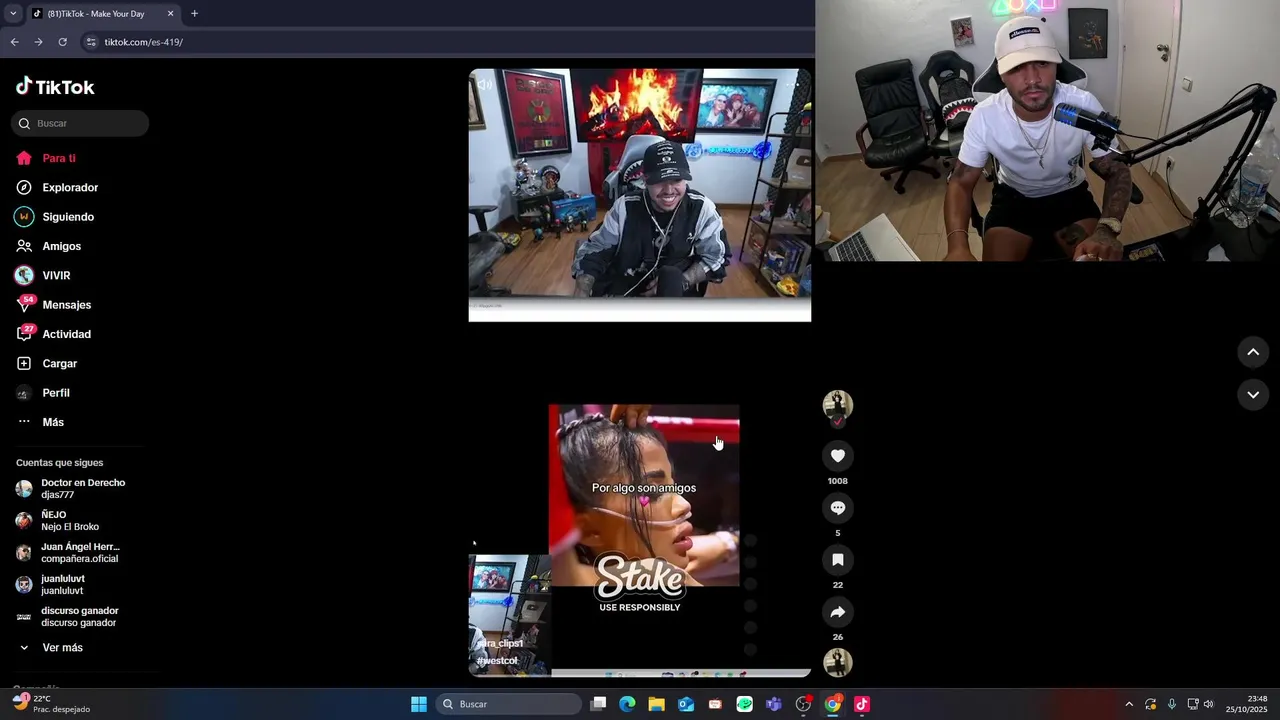Open juanluluvt account
The image size is (1280, 720).
51,585
